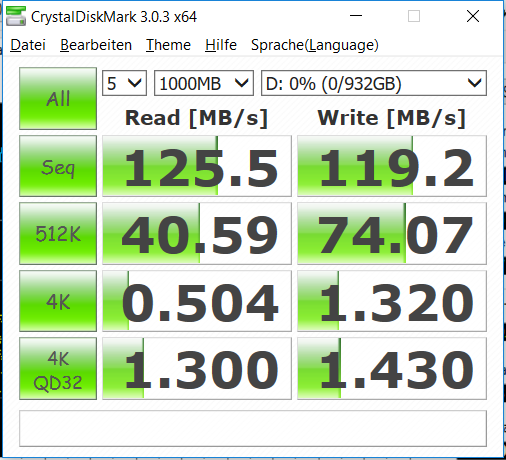The height and width of the screenshot is (460, 506).
Task: Click the 4K QD32 read result 1.300
Action: 197,369
